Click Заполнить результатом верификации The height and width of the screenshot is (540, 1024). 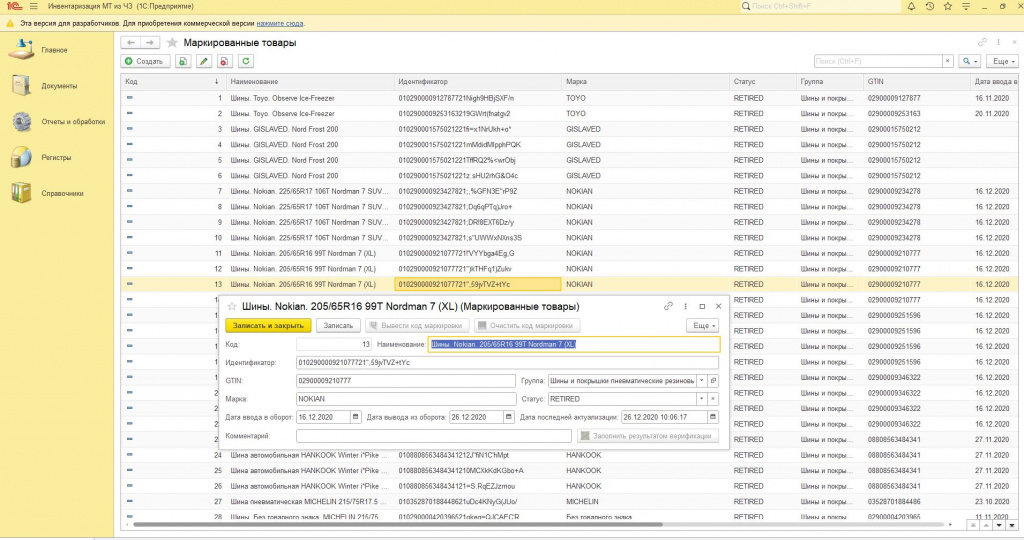(648, 436)
